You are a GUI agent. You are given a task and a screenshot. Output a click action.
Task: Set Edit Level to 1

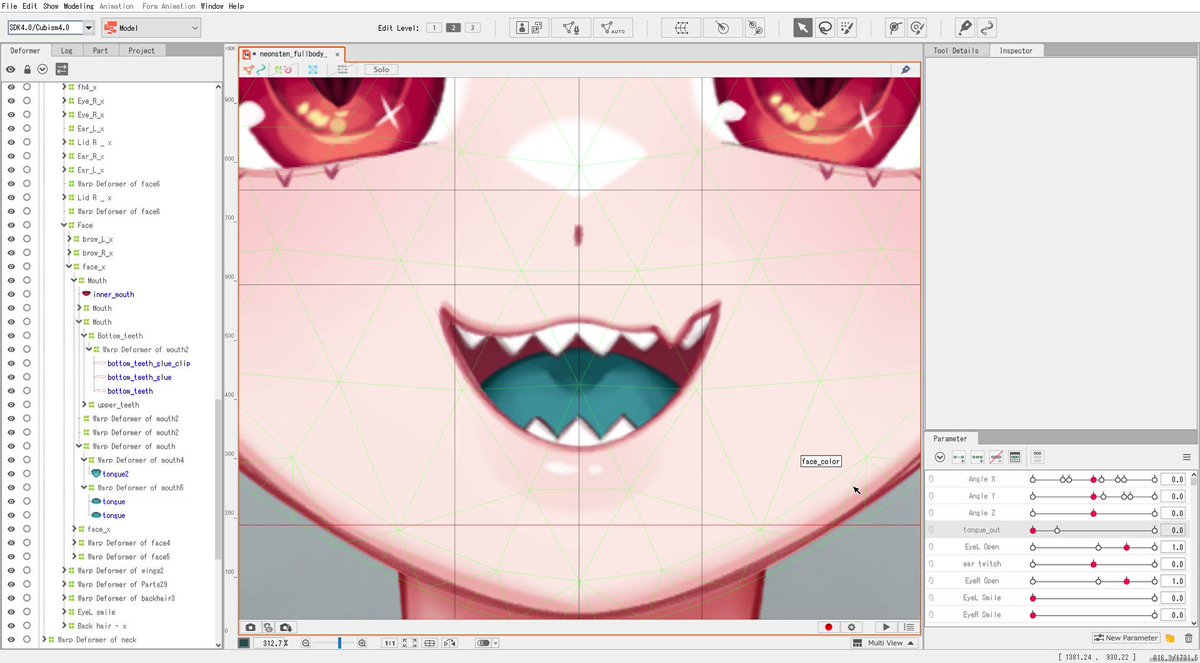434,28
